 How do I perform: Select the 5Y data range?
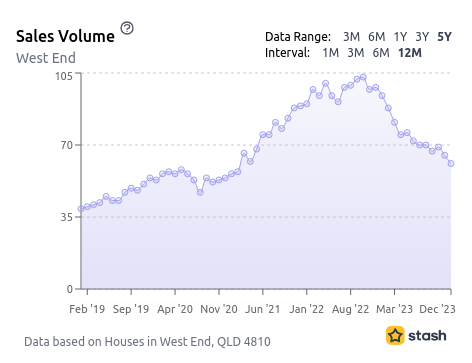coord(445,37)
